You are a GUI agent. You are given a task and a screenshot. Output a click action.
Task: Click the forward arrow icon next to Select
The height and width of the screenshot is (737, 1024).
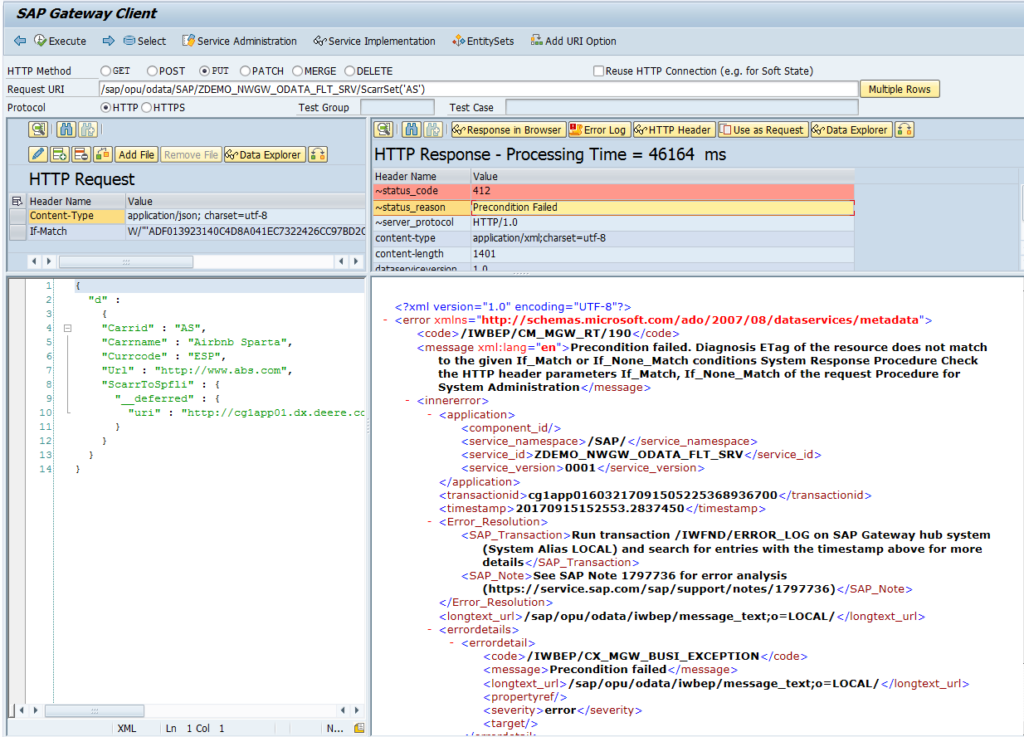click(x=108, y=40)
